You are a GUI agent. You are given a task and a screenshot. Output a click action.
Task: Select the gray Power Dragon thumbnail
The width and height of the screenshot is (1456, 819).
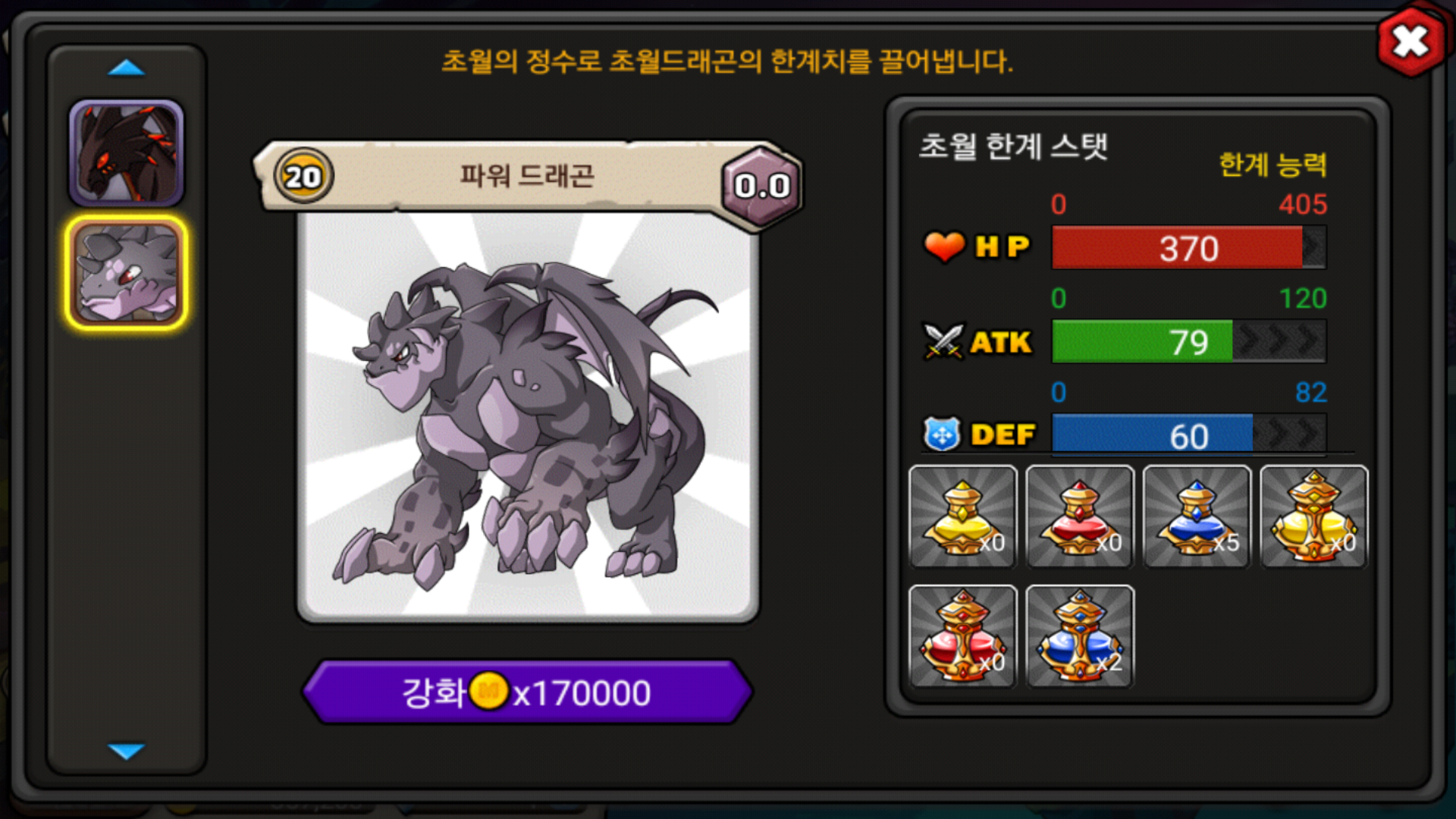[126, 273]
